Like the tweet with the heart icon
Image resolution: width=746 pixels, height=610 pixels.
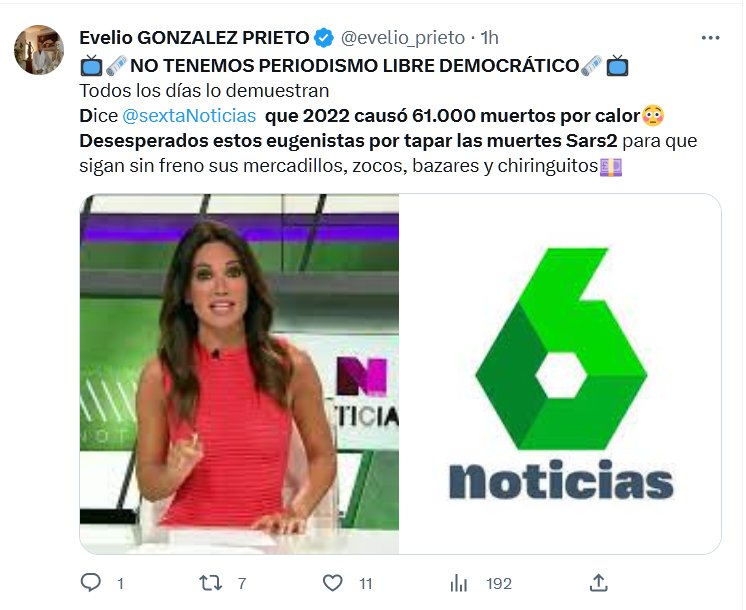coord(333,583)
